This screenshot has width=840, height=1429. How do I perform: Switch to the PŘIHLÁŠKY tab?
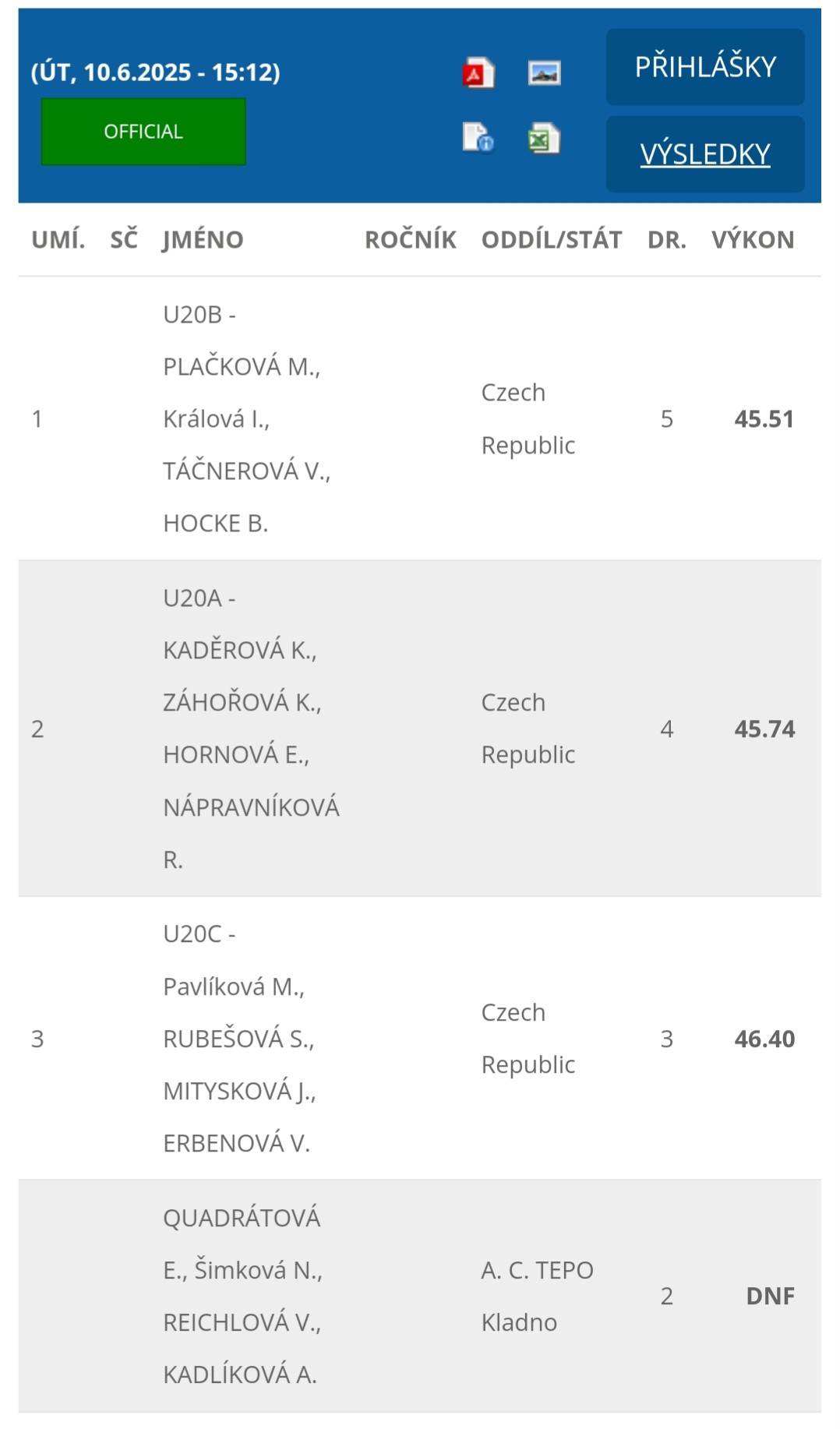(705, 67)
